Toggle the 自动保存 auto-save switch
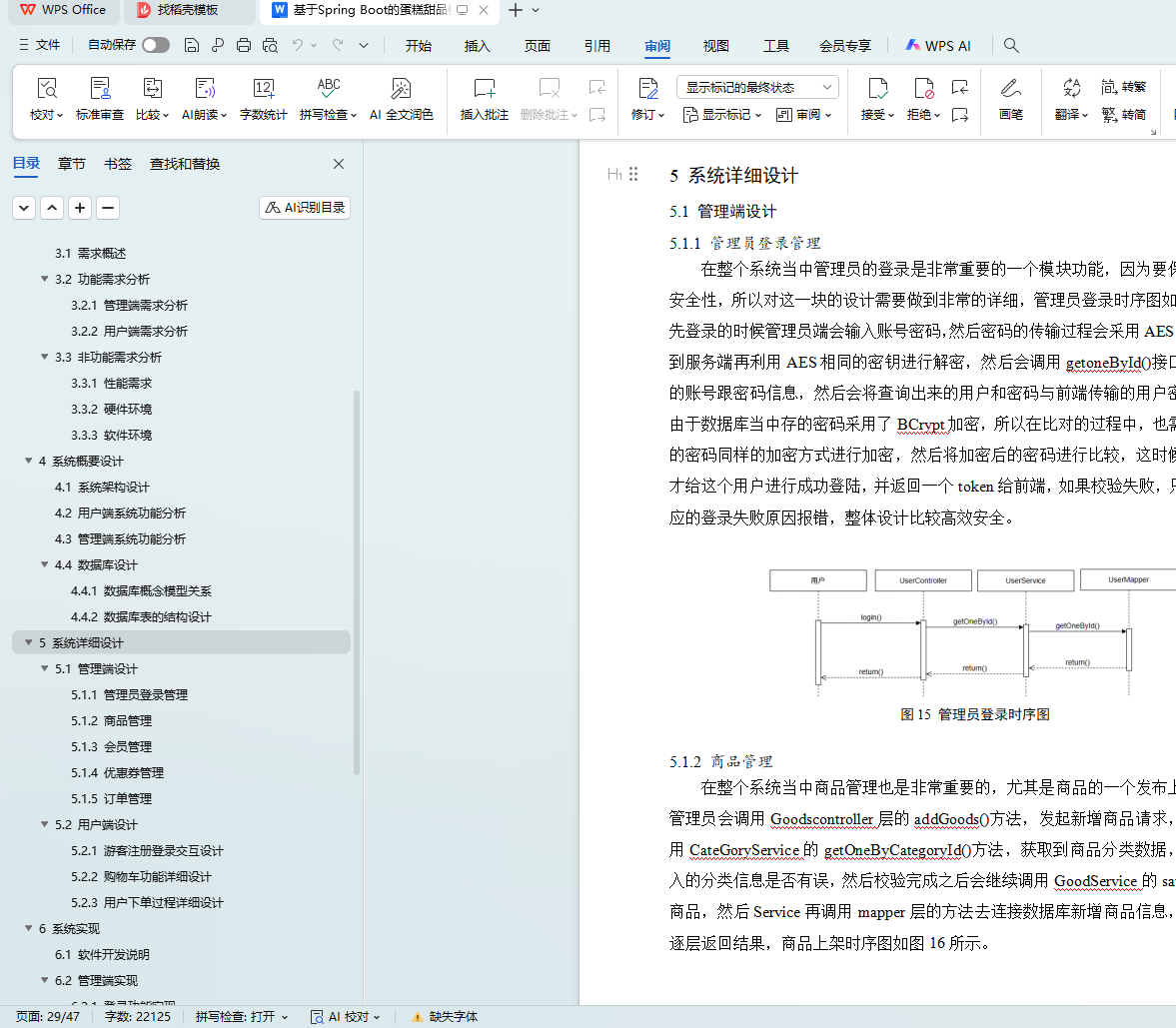This screenshot has width=1176, height=1028. tap(155, 45)
